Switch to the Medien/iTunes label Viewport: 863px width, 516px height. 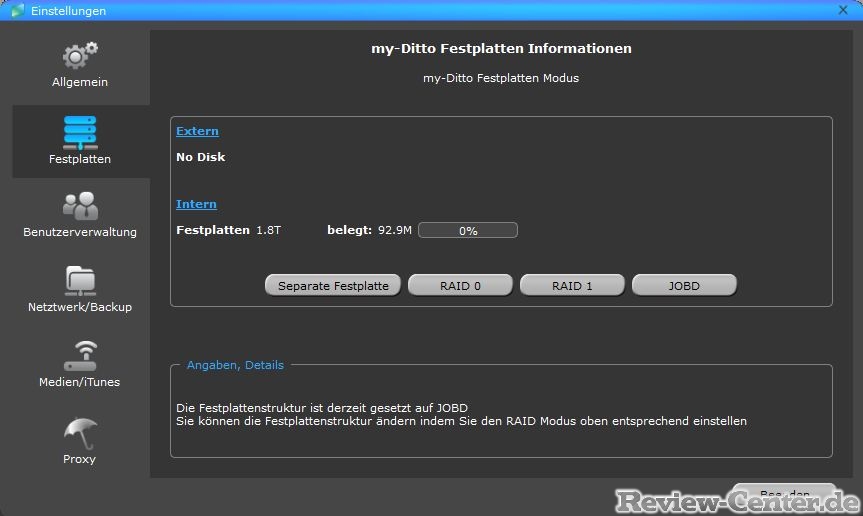79,382
